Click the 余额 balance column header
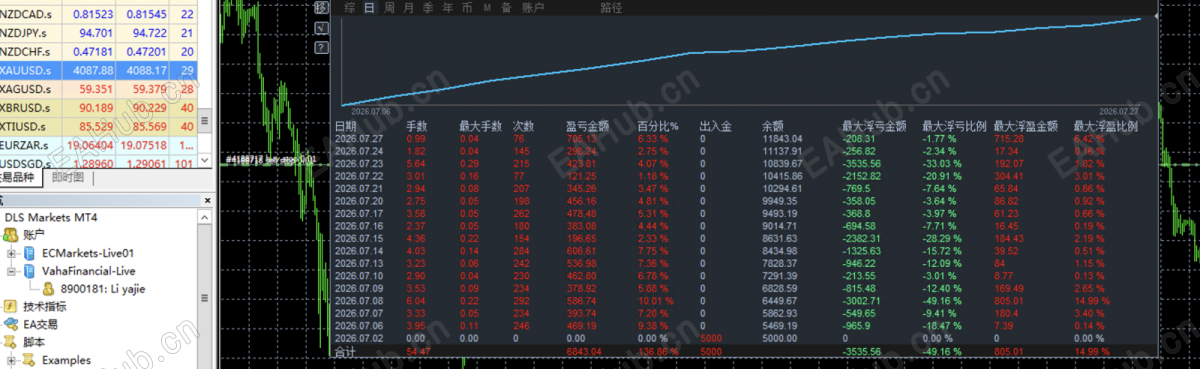 [772, 127]
